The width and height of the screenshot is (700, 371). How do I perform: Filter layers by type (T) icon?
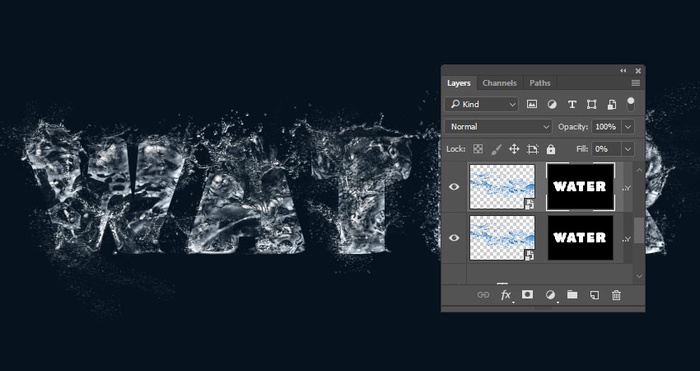click(x=571, y=104)
